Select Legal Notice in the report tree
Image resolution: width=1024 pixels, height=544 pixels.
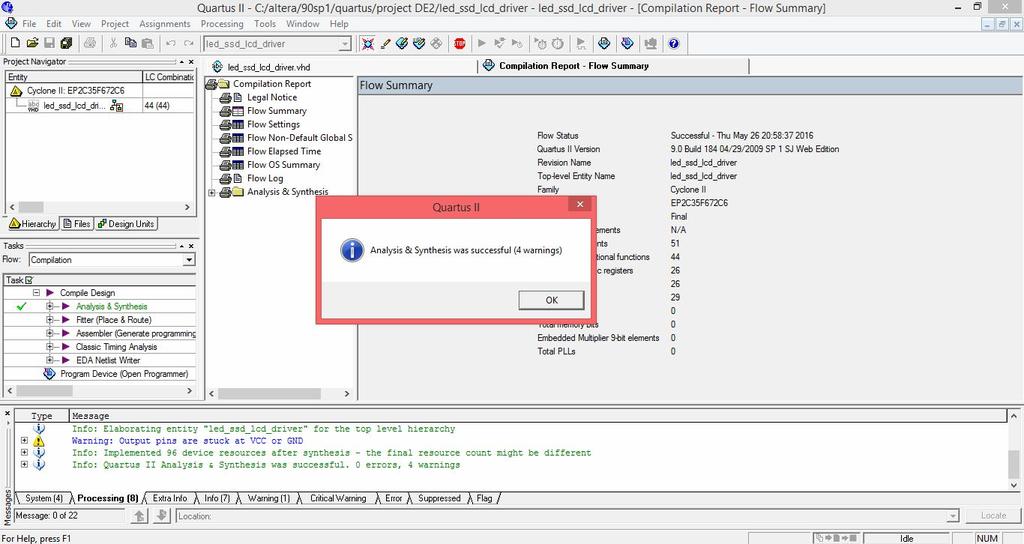pyautogui.click(x=272, y=97)
